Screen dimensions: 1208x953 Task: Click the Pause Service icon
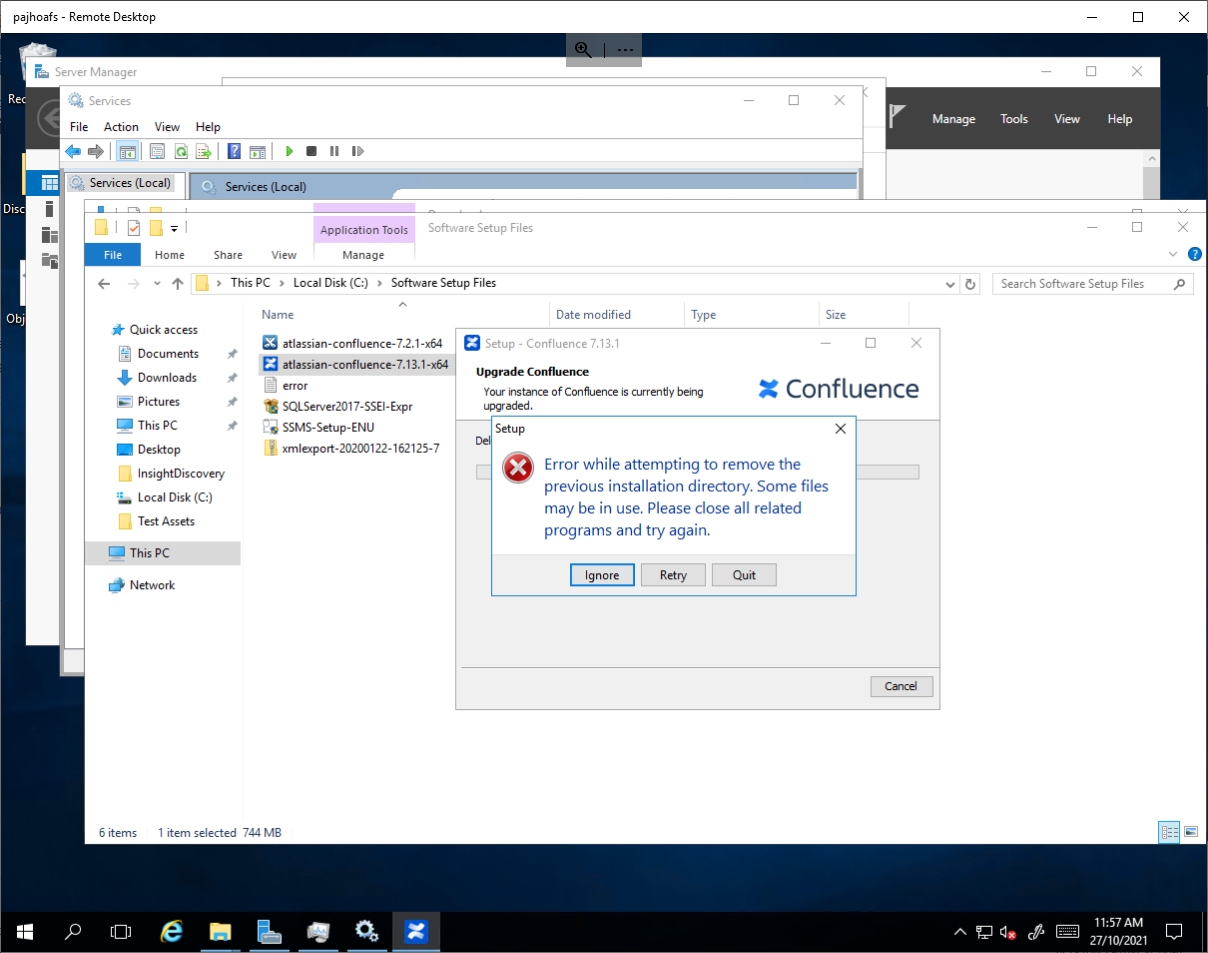pyautogui.click(x=334, y=151)
